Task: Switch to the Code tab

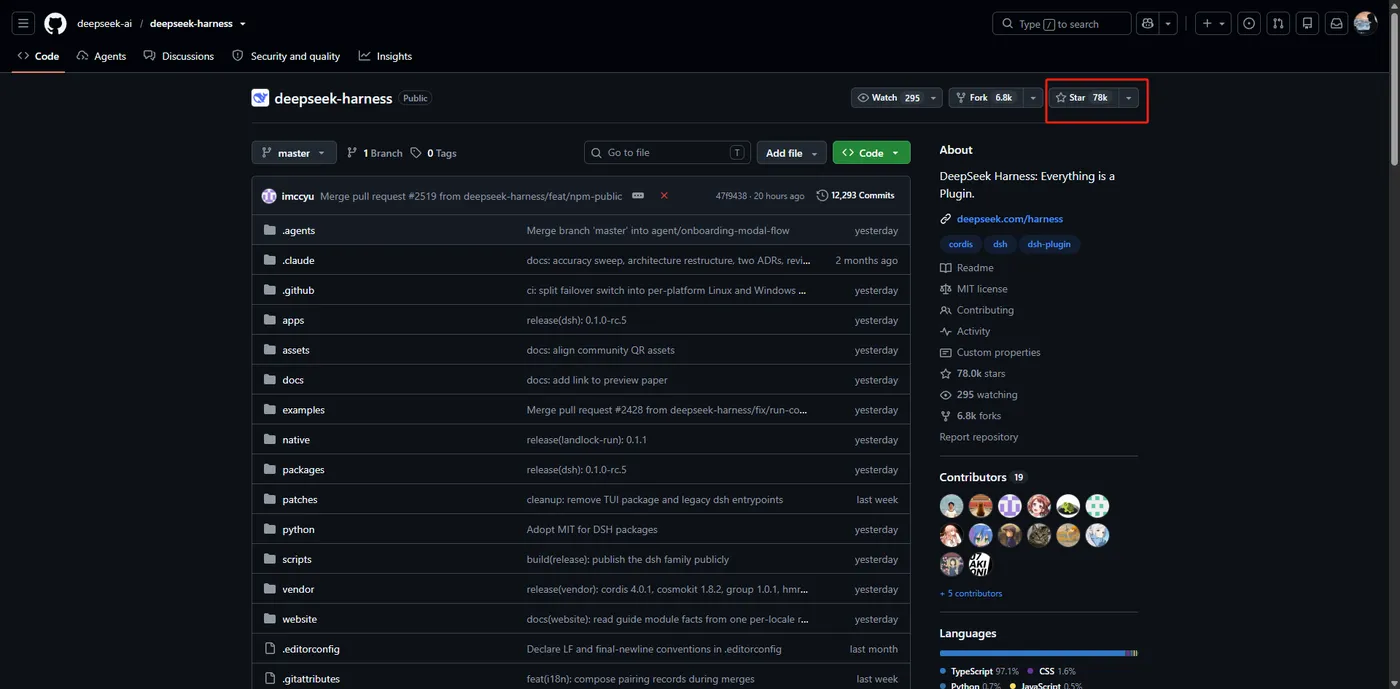Action: click(x=38, y=56)
